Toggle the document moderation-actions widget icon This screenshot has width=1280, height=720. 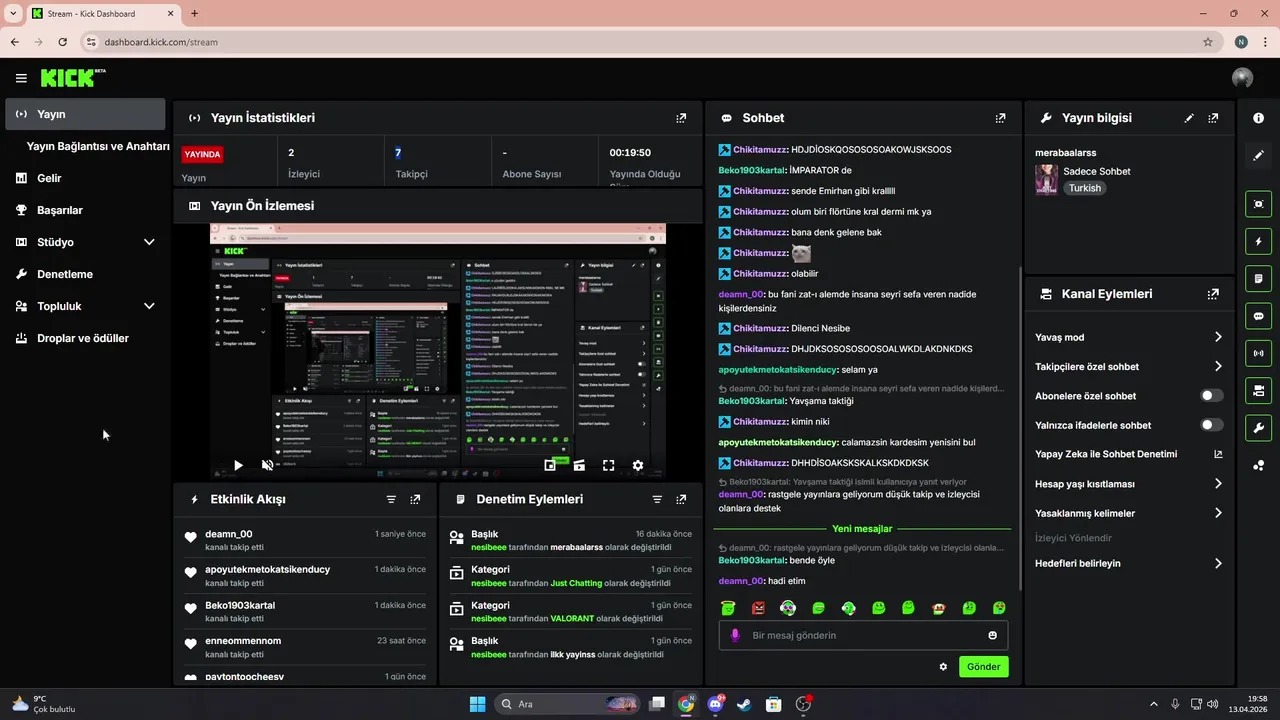point(1258,278)
